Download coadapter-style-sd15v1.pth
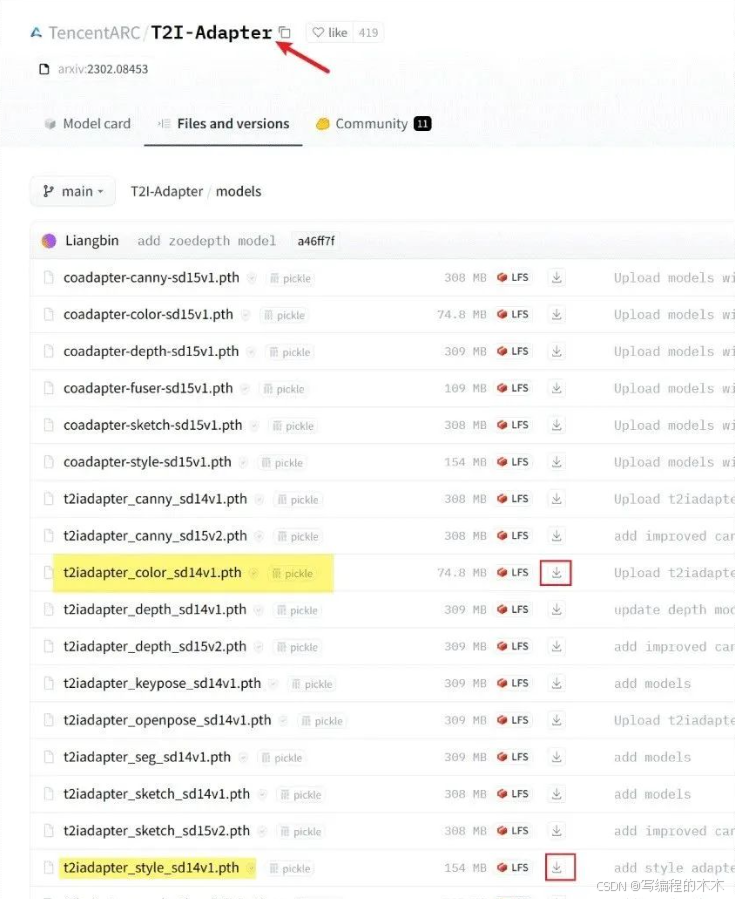The width and height of the screenshot is (735, 899). click(x=556, y=462)
